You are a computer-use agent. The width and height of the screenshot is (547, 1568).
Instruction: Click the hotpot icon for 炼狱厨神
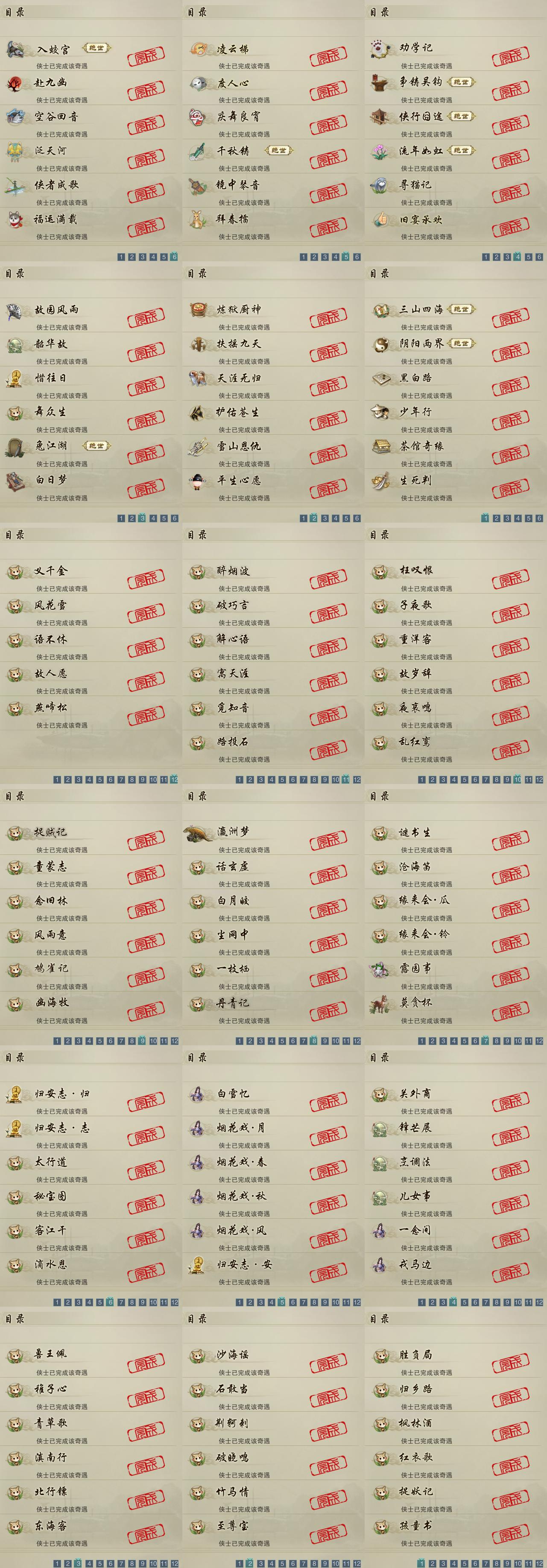point(199,310)
